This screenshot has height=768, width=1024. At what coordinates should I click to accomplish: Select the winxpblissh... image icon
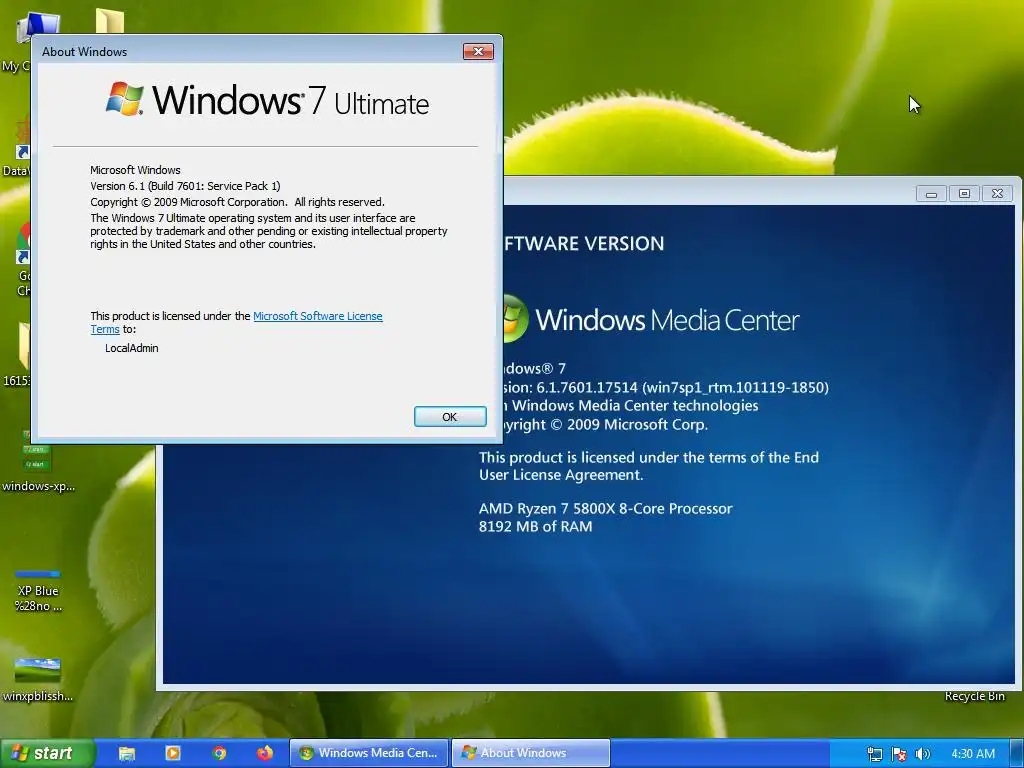[x=38, y=680]
